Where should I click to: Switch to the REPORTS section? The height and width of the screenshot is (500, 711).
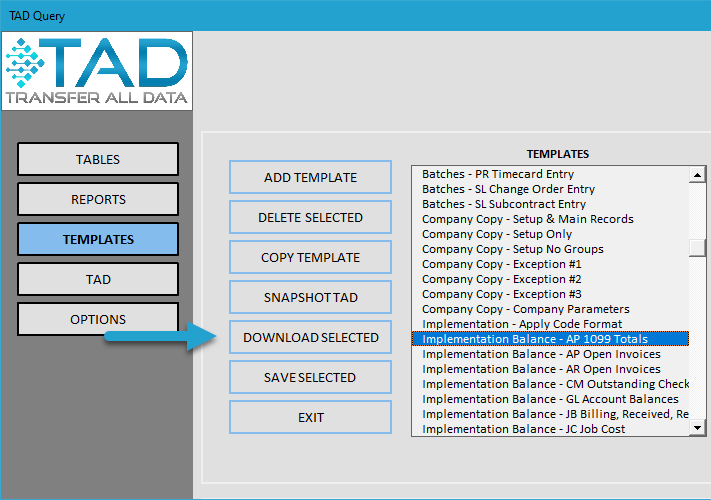pyautogui.click(x=98, y=199)
